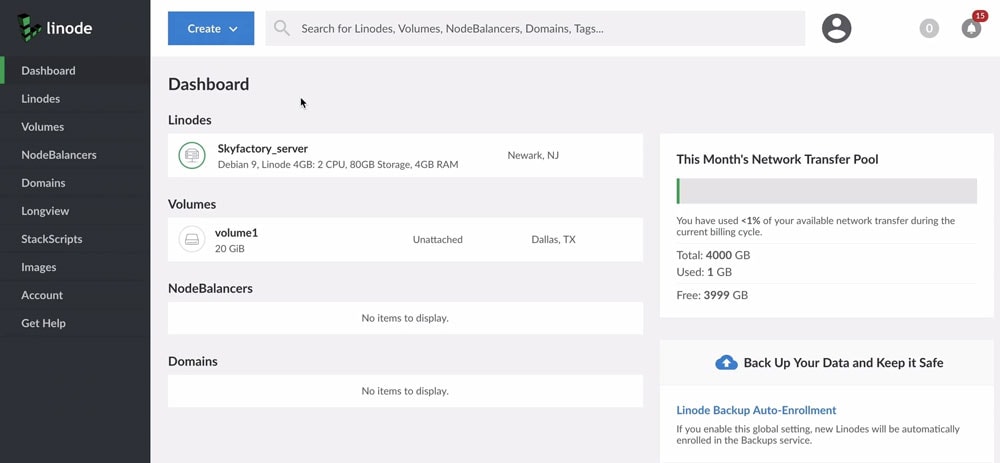Click This Month's Network Transfer Pool heading

point(777,159)
